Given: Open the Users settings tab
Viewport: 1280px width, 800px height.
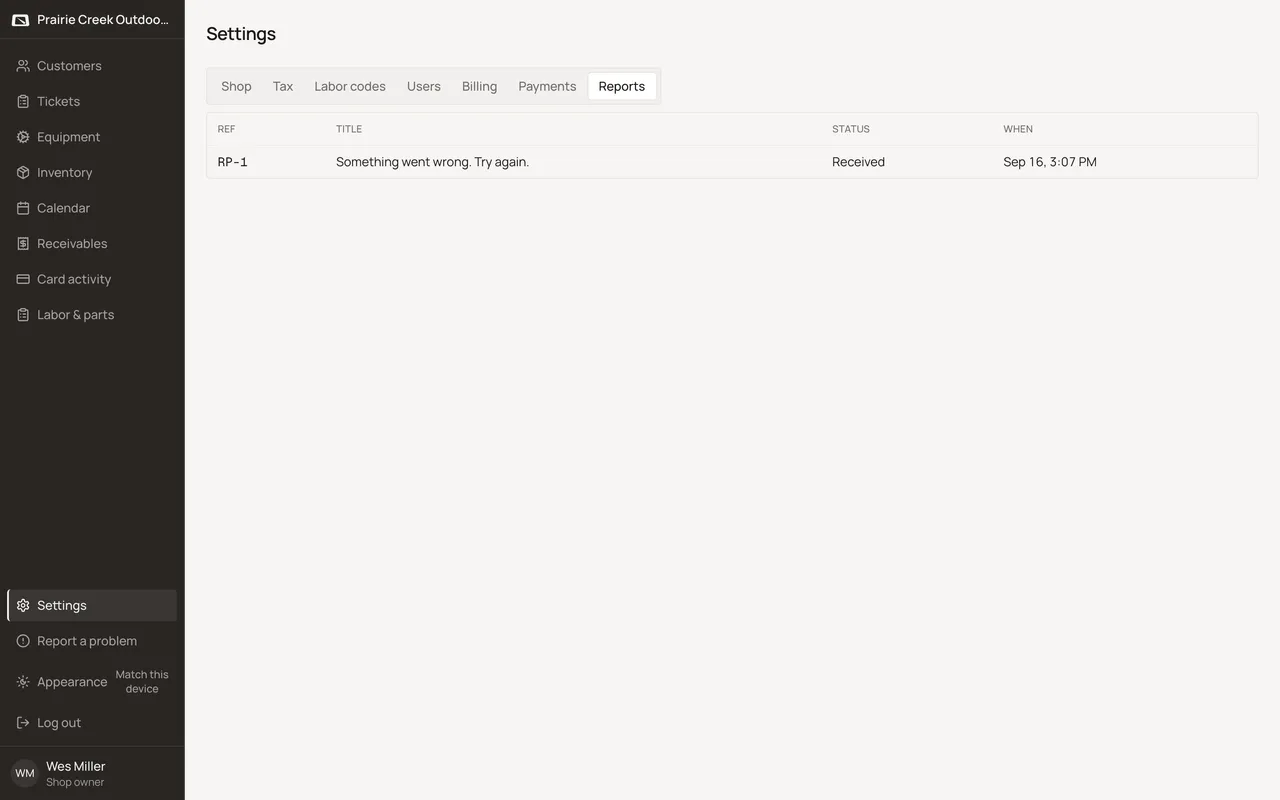Looking at the screenshot, I should (x=424, y=86).
